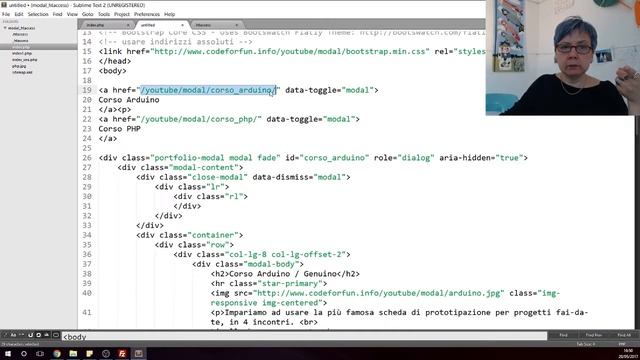Close the untitled tab
640x360 pixels.
[x=182, y=25]
